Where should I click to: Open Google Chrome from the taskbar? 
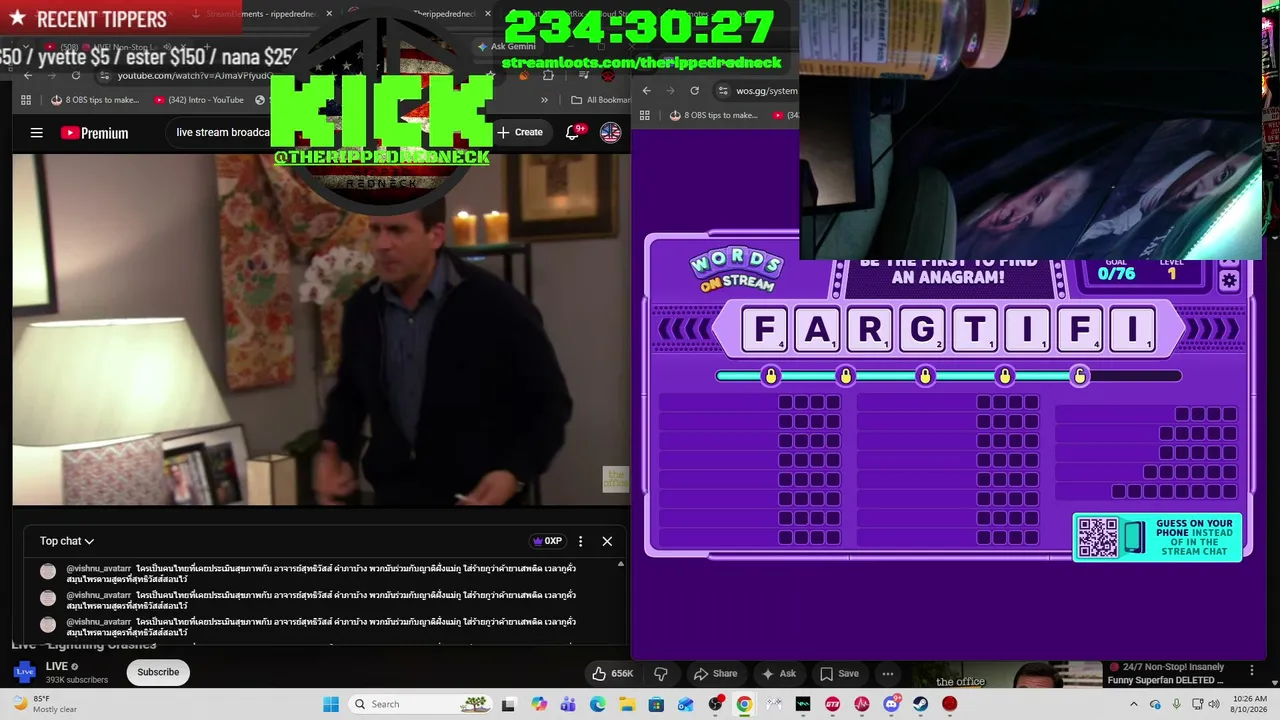[x=744, y=704]
